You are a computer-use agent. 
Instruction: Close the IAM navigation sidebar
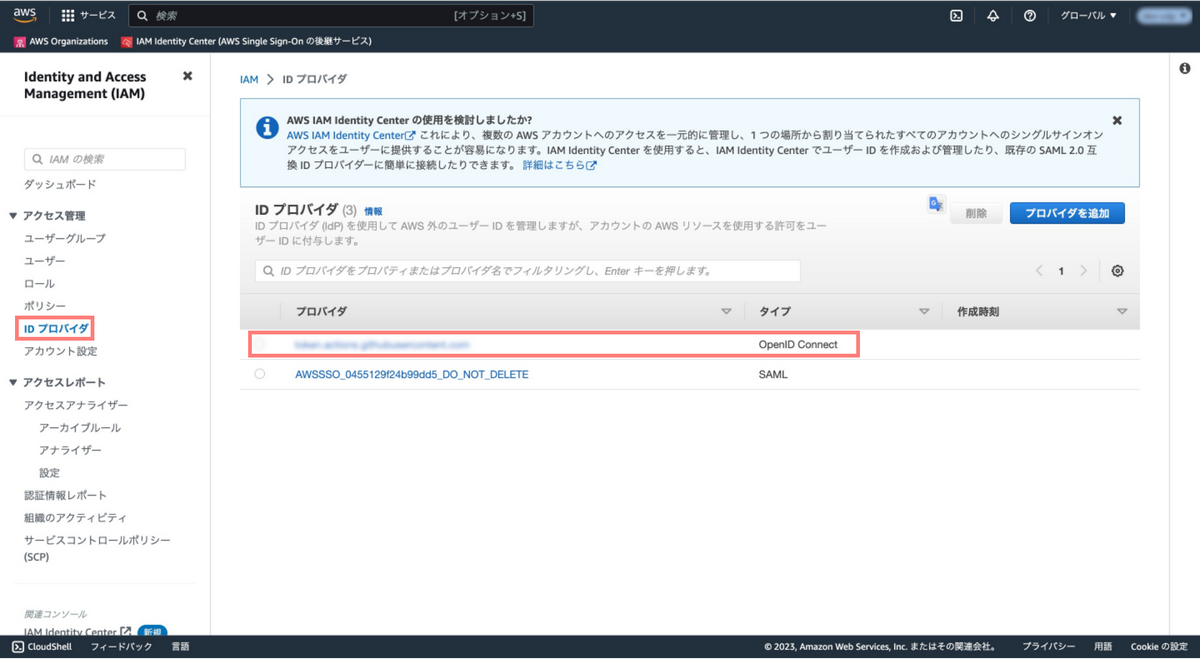pyautogui.click(x=187, y=76)
